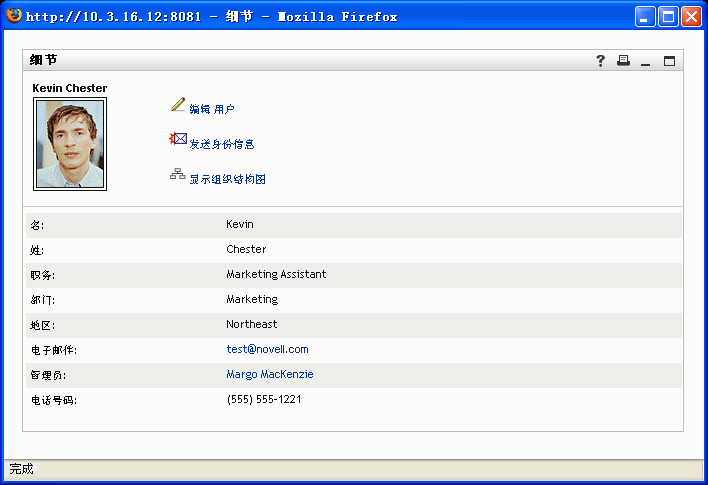Click the 职务: field label

[x=43, y=275]
